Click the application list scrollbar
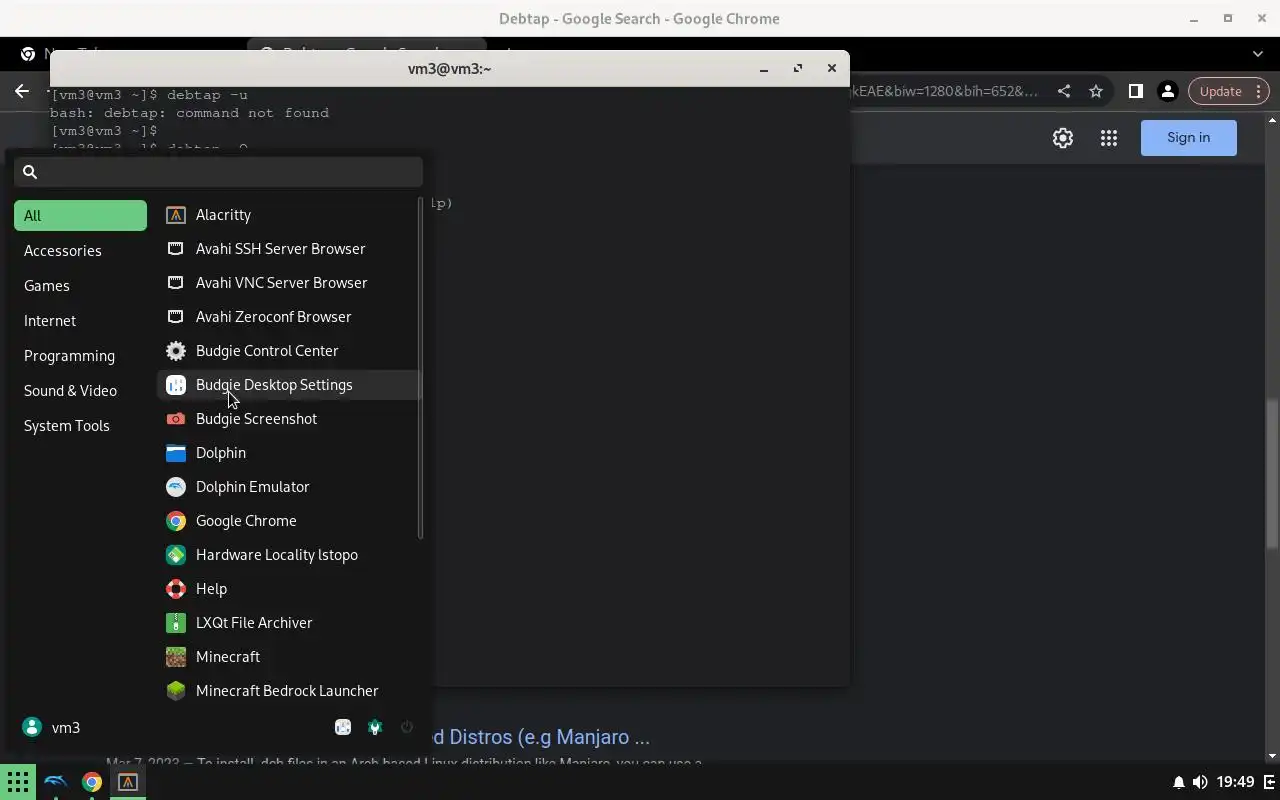This screenshot has height=800, width=1280. [420, 370]
